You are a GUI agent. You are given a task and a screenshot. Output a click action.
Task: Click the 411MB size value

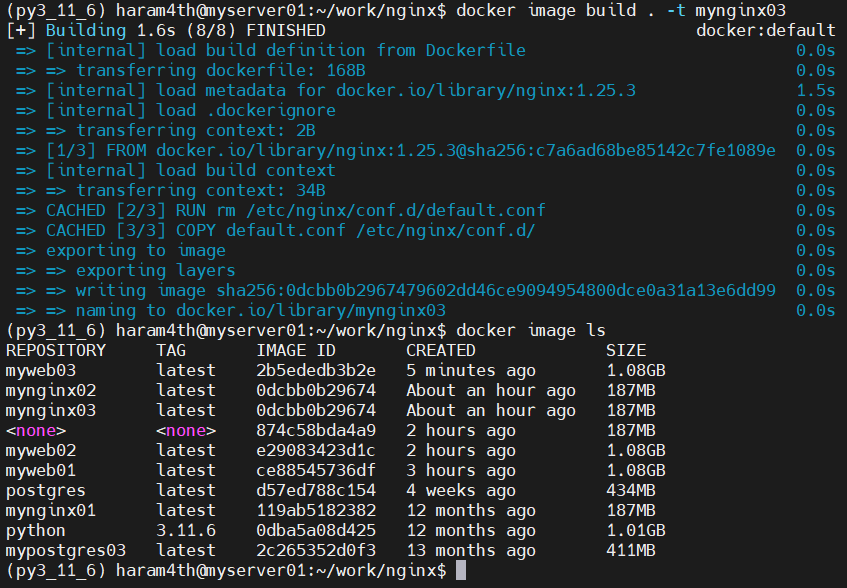click(631, 550)
